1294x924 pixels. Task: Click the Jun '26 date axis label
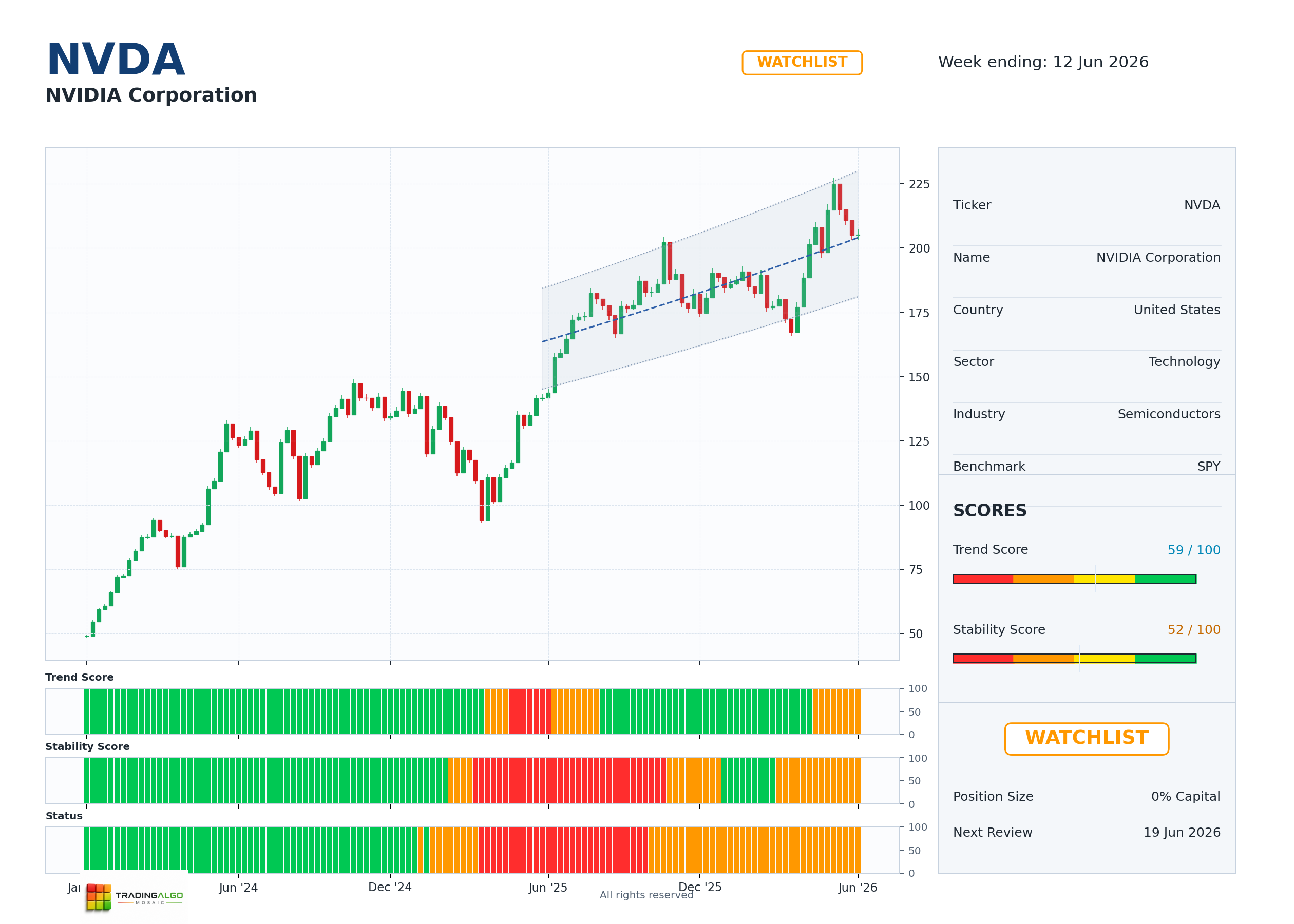(x=858, y=888)
